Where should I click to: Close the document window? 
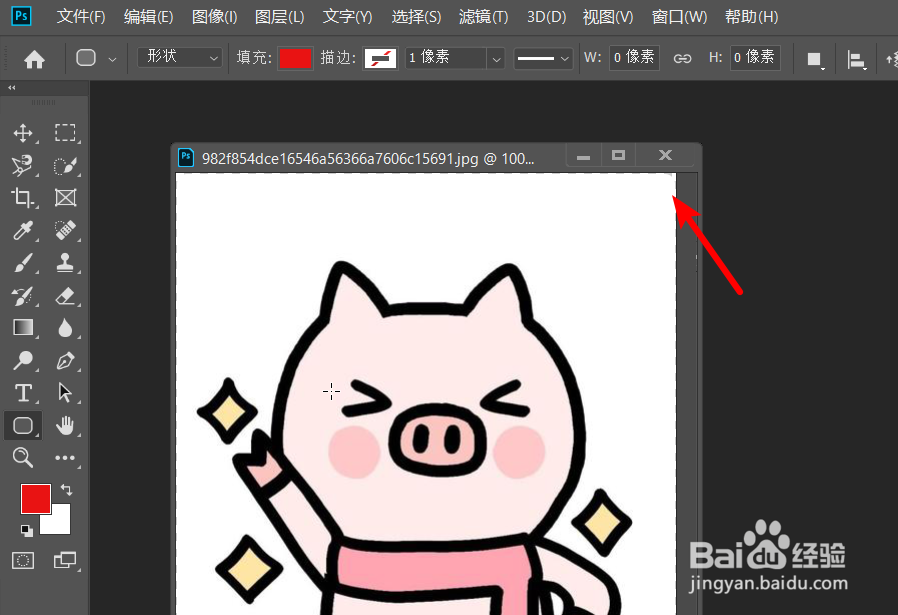[x=665, y=155]
